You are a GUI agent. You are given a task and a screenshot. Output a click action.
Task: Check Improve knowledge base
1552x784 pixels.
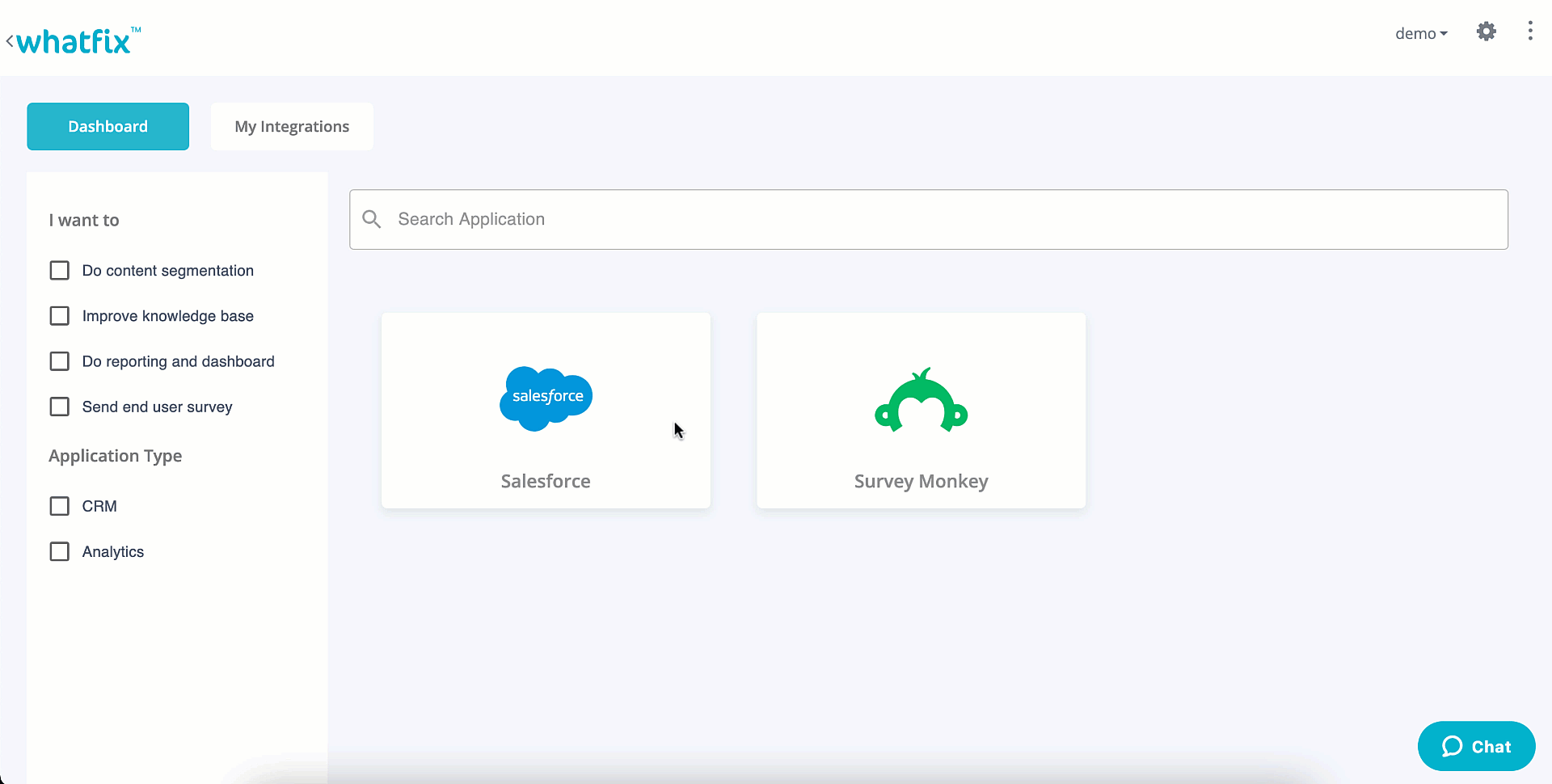pyautogui.click(x=60, y=316)
